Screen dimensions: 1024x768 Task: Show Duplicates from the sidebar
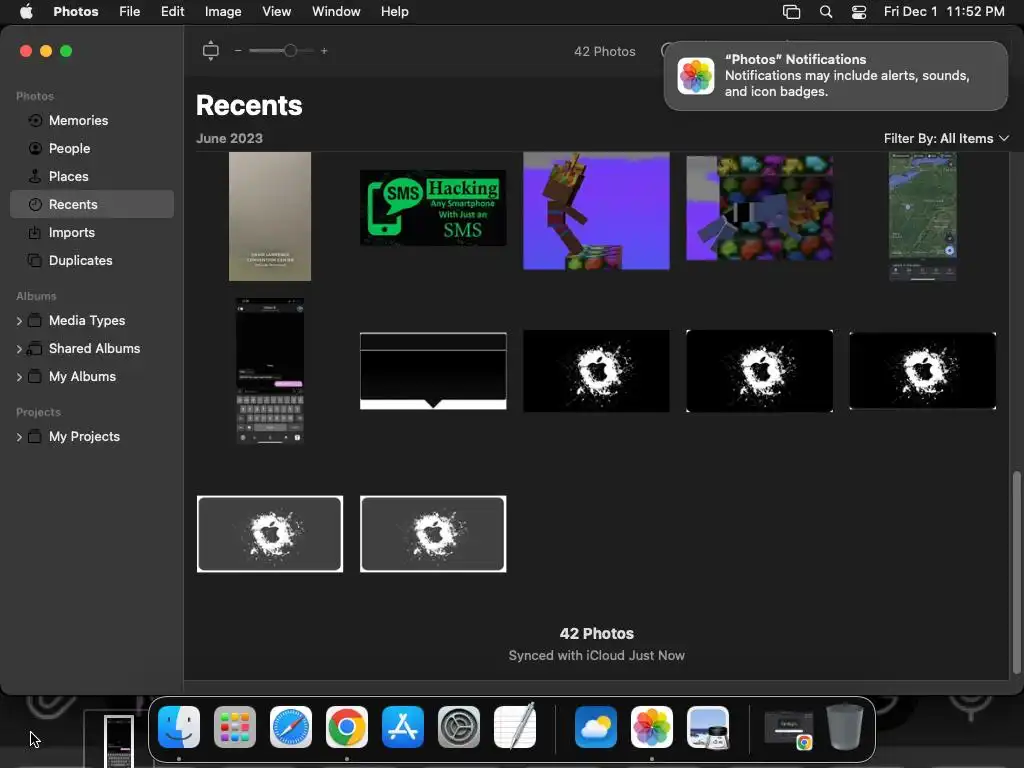click(x=91, y=261)
